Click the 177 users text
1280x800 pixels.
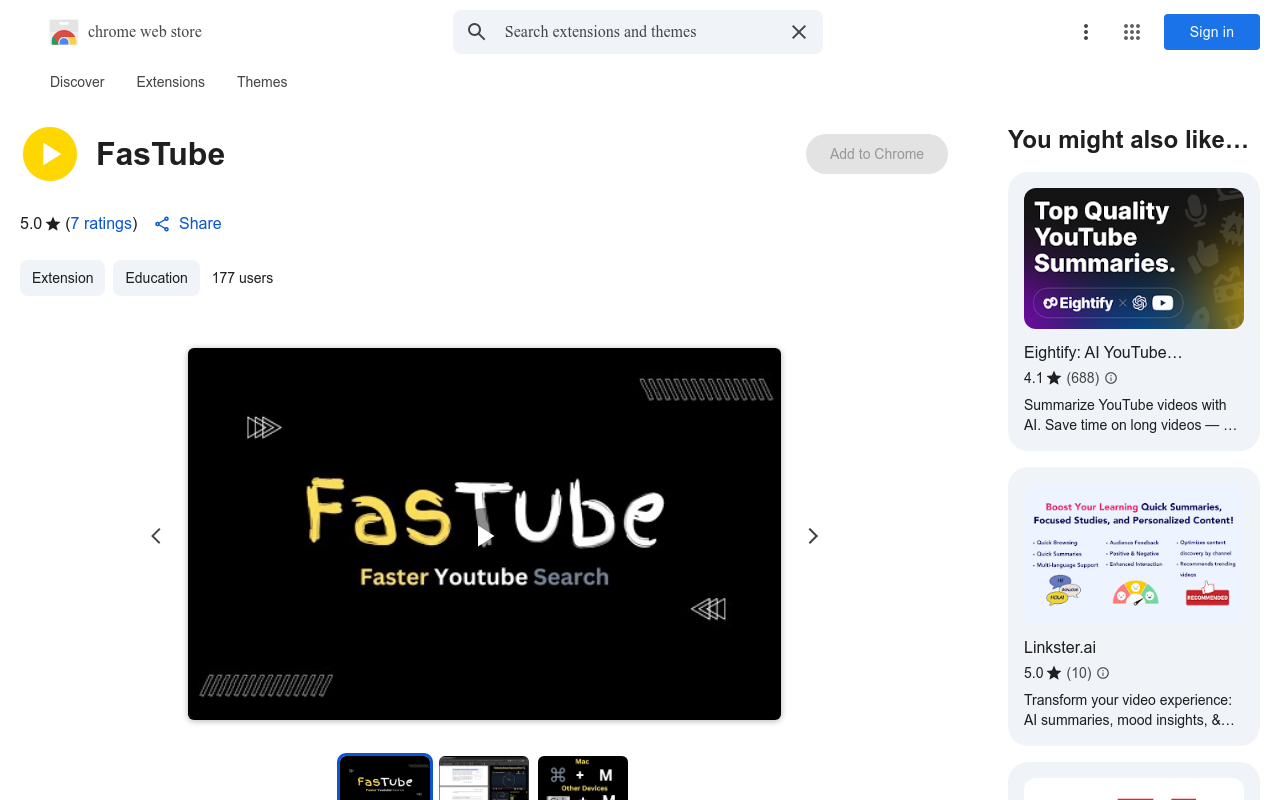pyautogui.click(x=242, y=278)
